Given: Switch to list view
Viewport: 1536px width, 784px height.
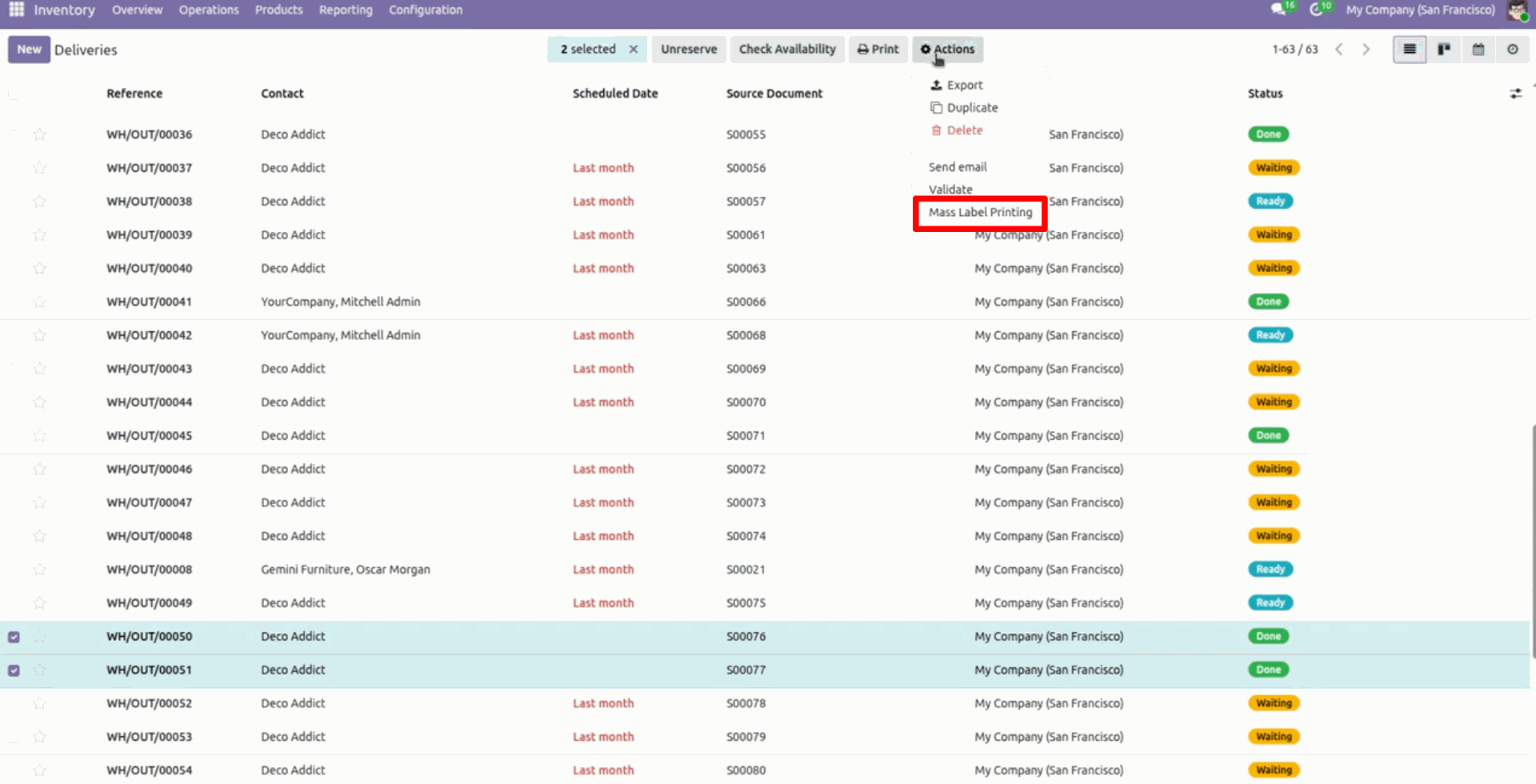Looking at the screenshot, I should (1410, 50).
